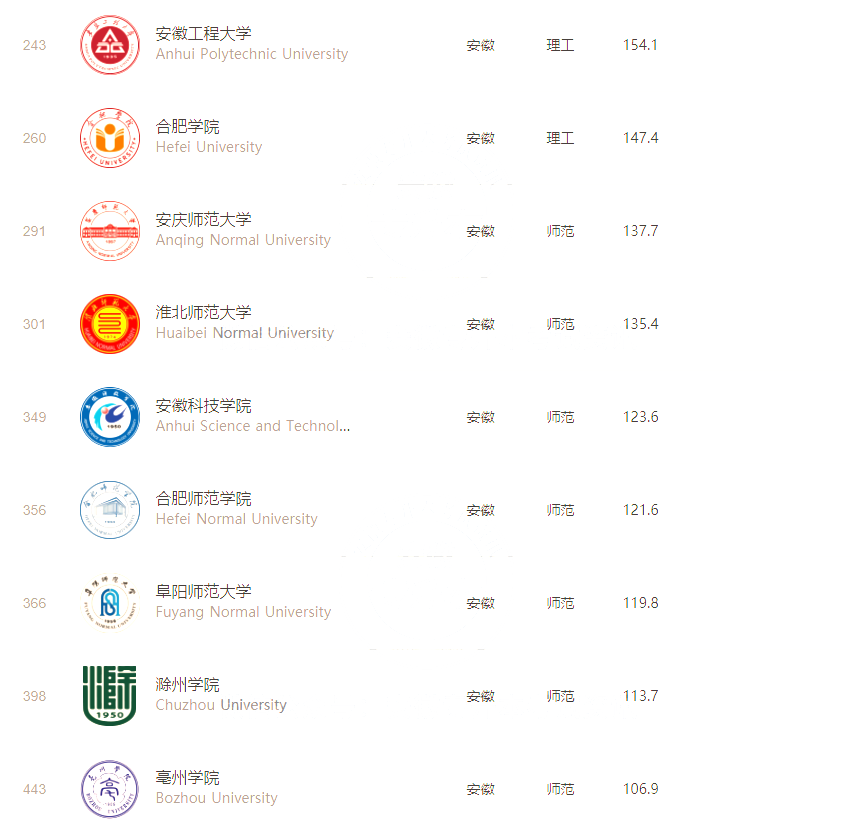Image resolution: width=854 pixels, height=840 pixels.
Task: Click the Chuzhou University English name
Action: click(x=221, y=705)
